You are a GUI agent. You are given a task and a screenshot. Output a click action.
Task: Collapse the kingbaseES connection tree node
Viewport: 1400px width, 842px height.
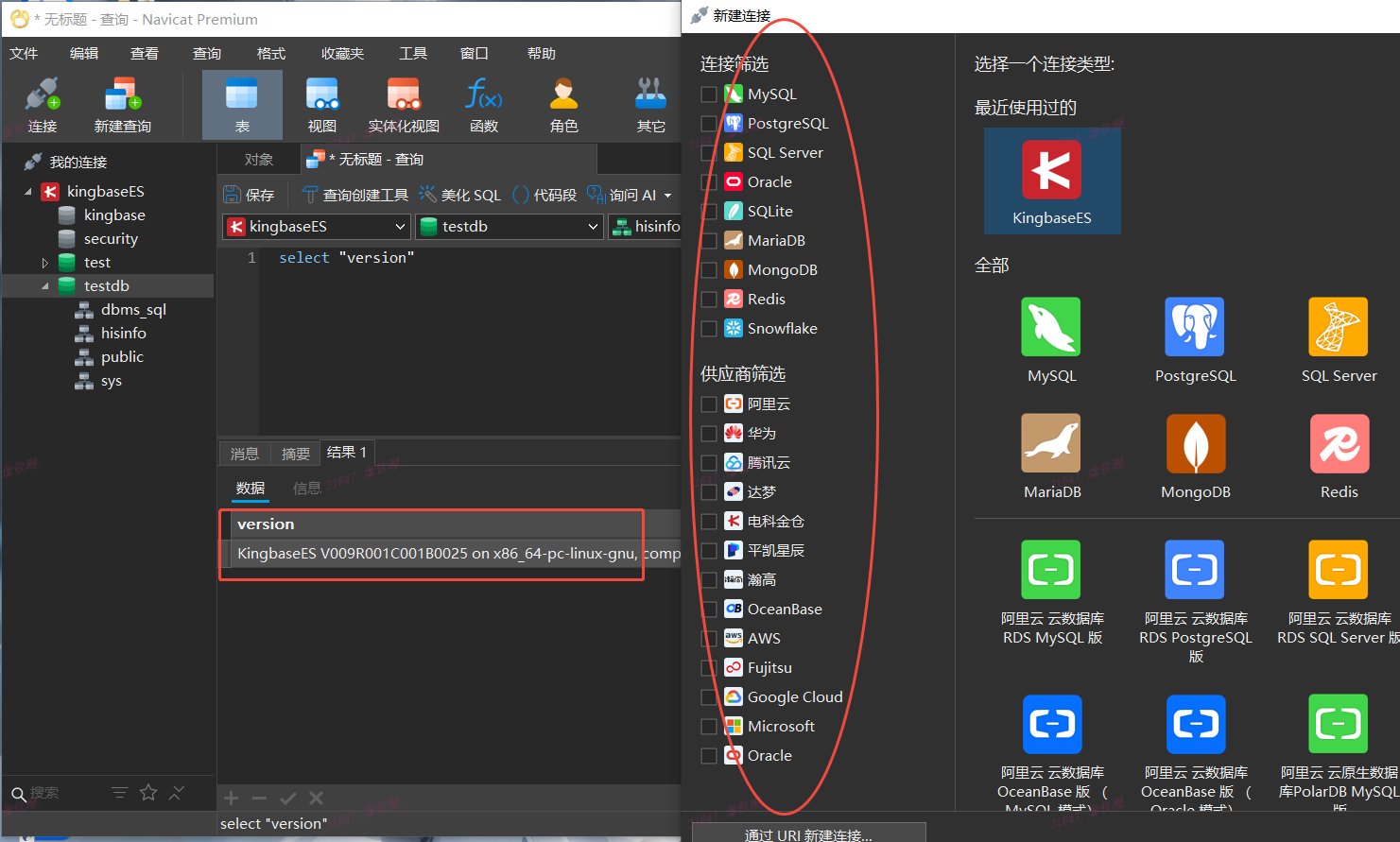point(28,192)
